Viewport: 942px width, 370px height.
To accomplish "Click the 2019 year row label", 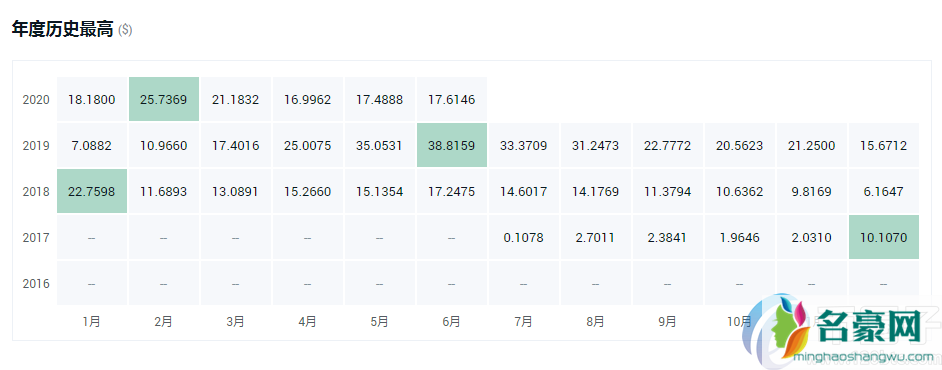I will point(35,145).
